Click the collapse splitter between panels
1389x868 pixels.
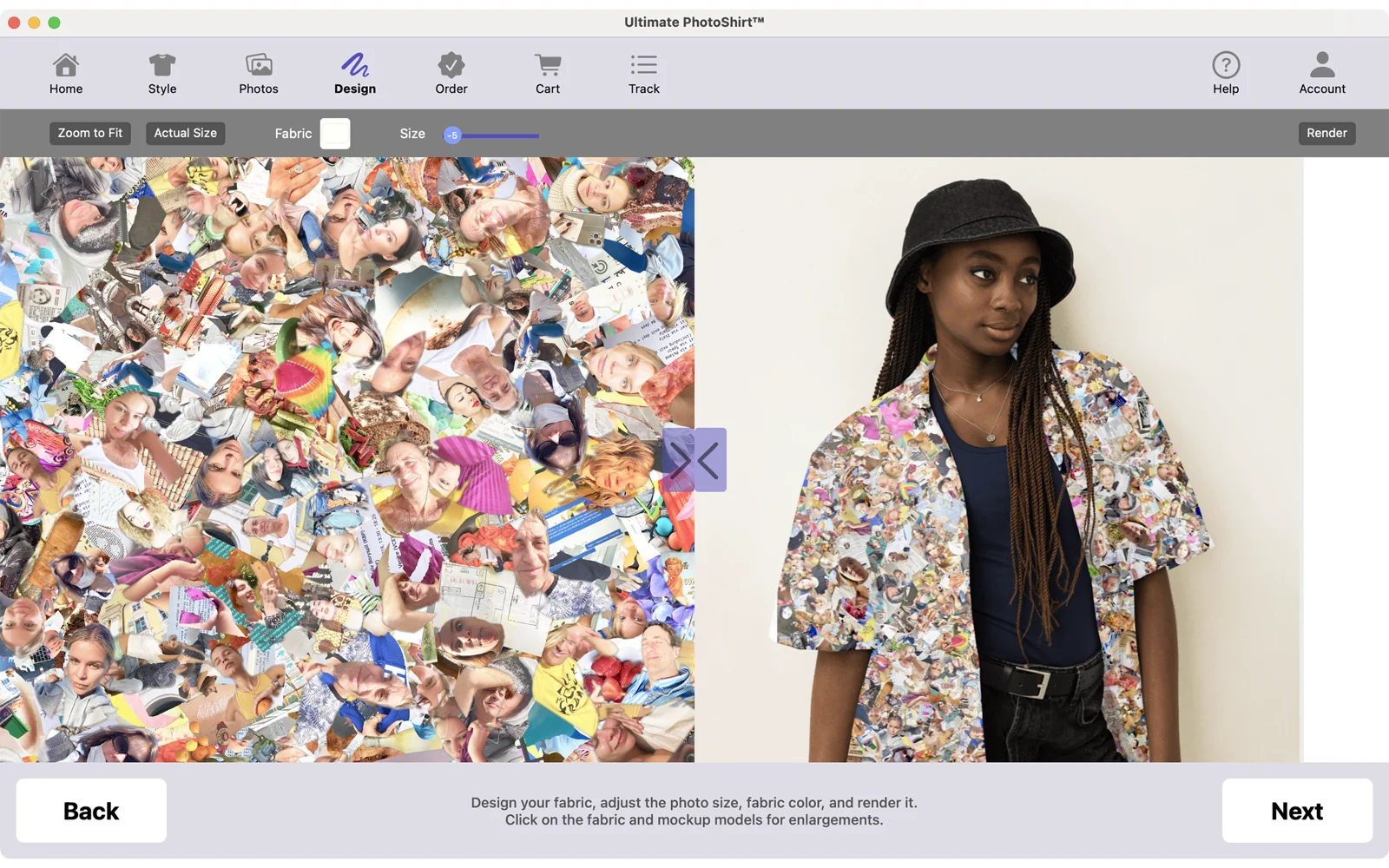click(x=694, y=460)
